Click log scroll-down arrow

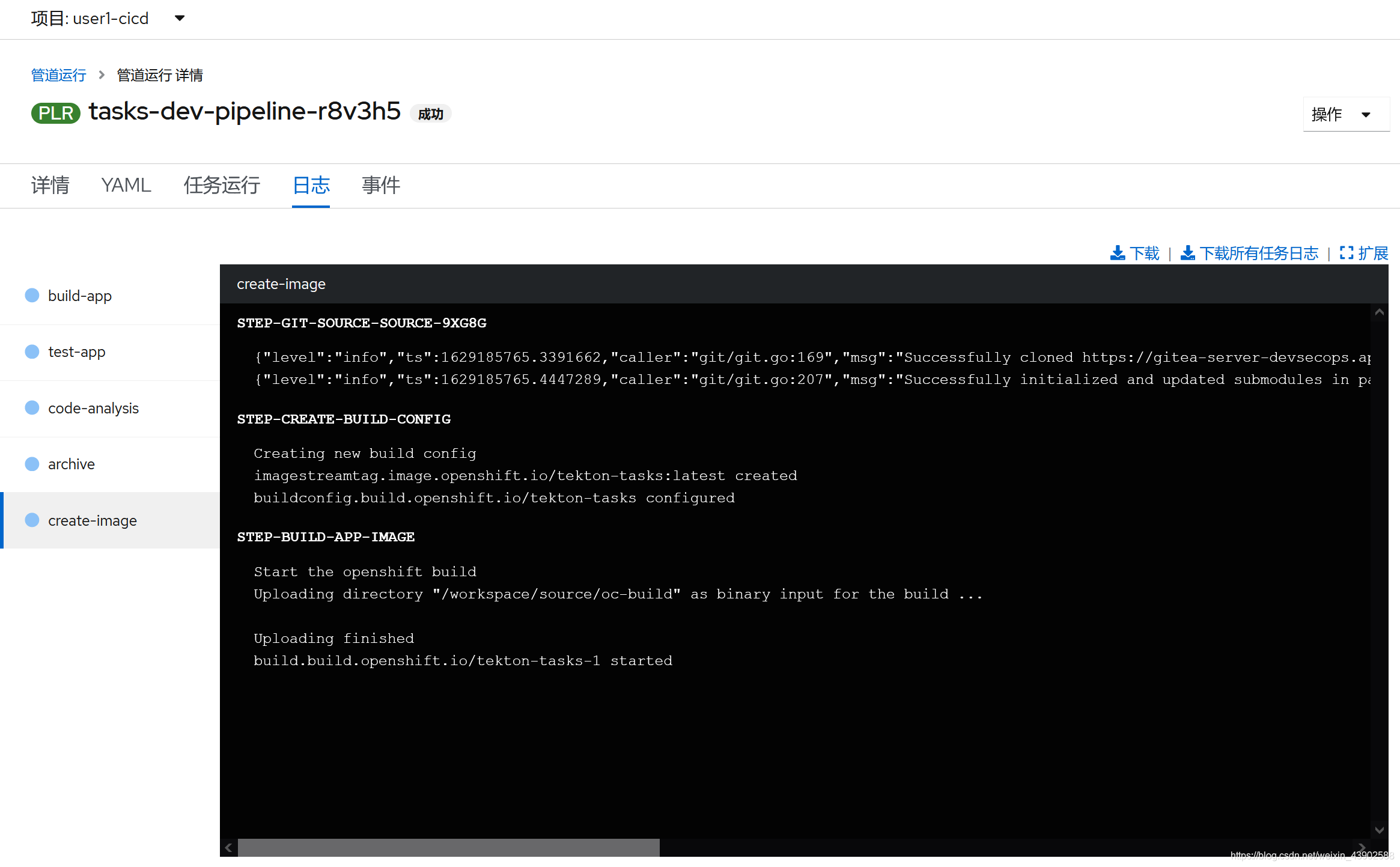pos(1380,830)
